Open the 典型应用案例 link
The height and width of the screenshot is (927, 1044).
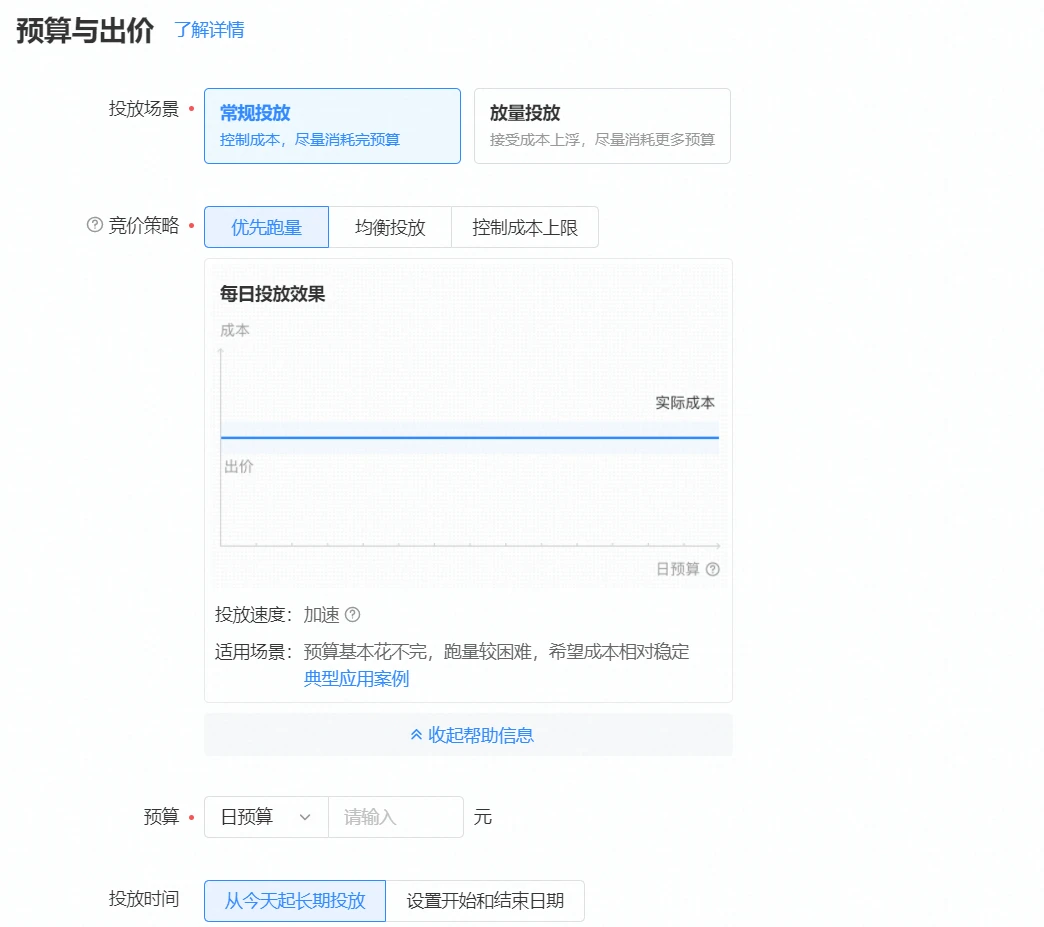point(356,679)
